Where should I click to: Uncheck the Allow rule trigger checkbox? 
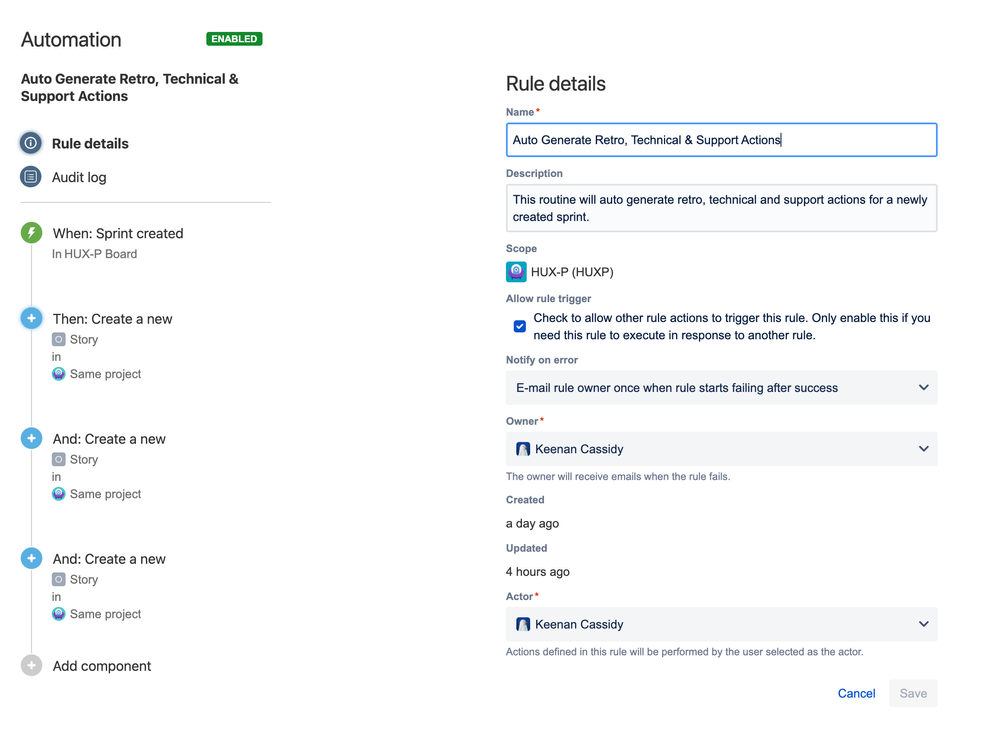pos(520,326)
